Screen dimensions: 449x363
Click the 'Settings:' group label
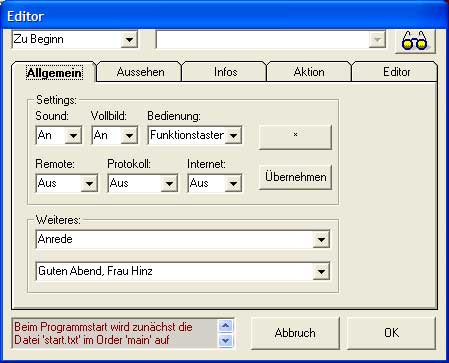coord(56,100)
